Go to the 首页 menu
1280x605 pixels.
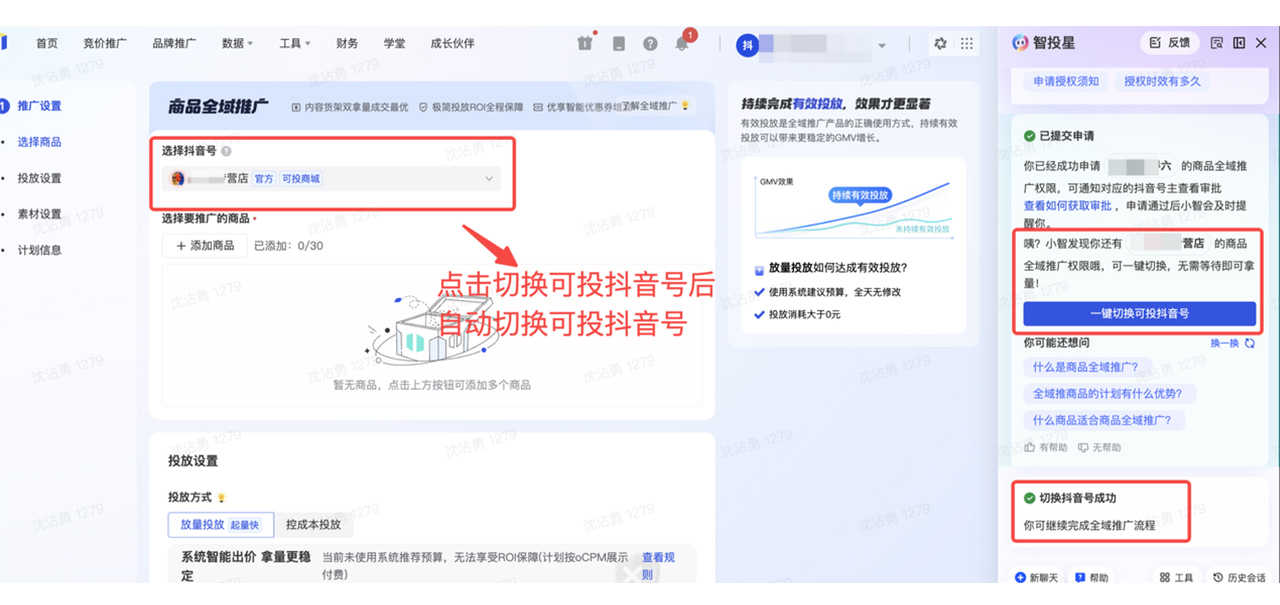click(x=47, y=44)
